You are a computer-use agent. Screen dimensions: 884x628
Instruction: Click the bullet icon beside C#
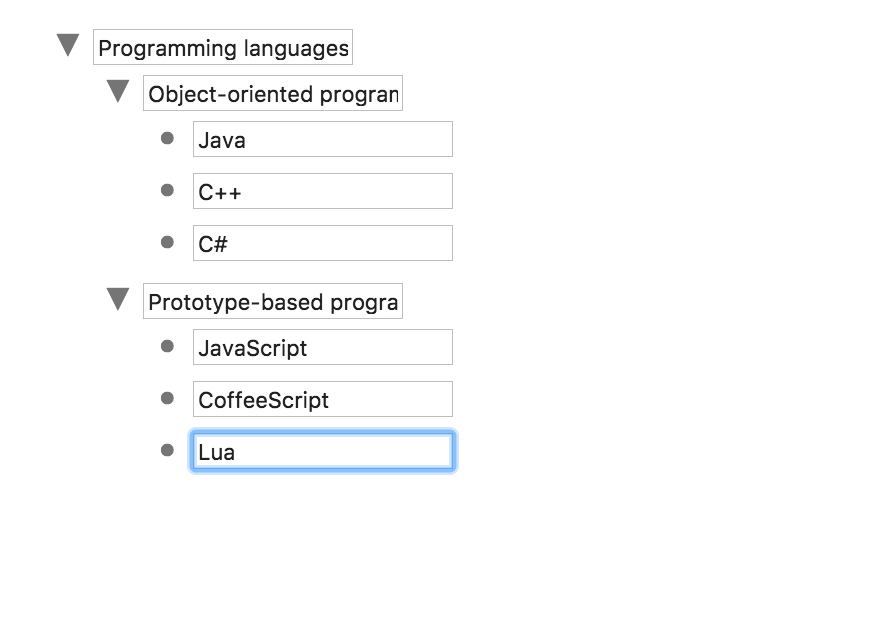[x=166, y=242]
